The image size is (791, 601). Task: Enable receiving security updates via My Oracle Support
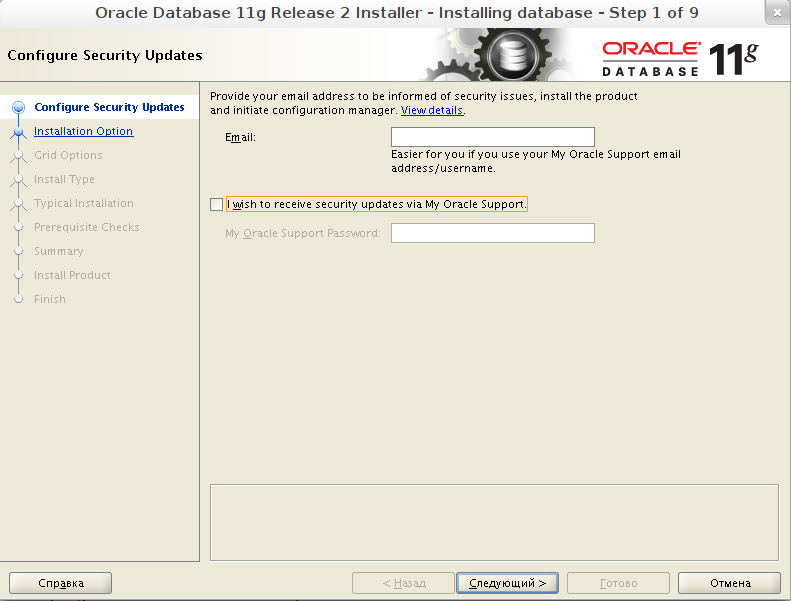pyautogui.click(x=216, y=204)
